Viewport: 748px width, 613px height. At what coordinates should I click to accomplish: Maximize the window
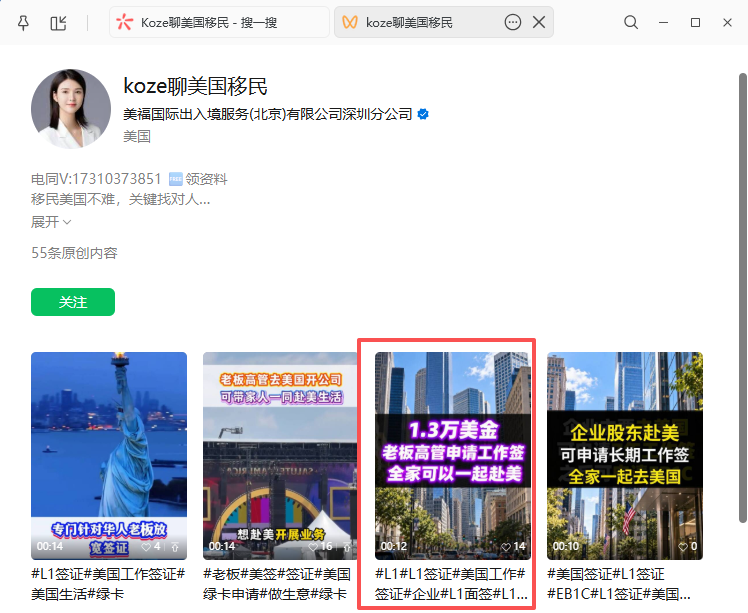click(x=696, y=22)
